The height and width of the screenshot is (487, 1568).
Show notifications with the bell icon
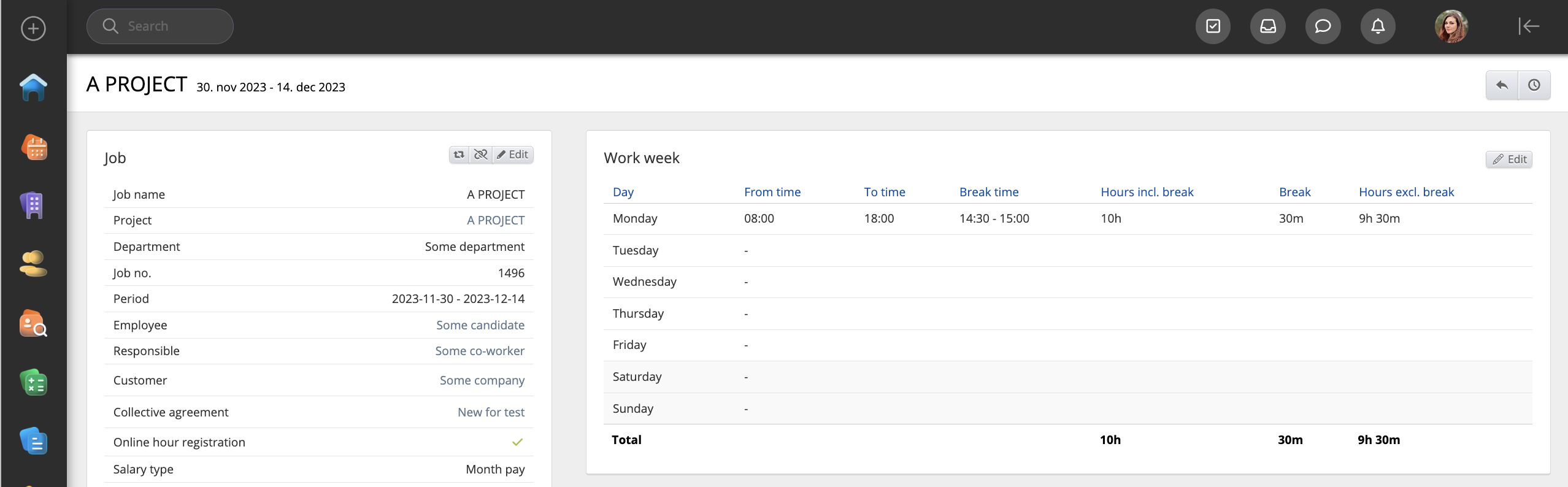pos(1378,26)
